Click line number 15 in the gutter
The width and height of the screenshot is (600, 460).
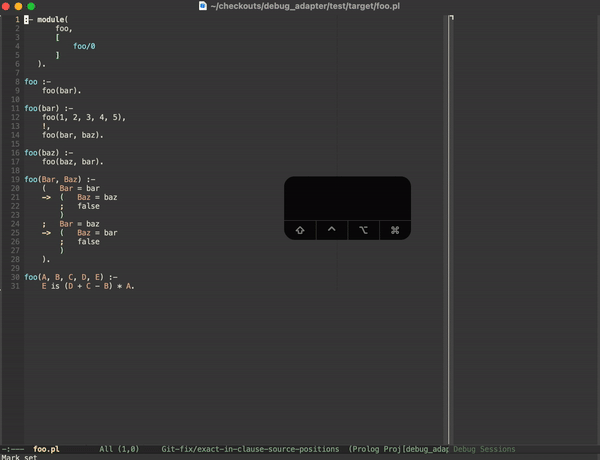[x=15, y=144]
